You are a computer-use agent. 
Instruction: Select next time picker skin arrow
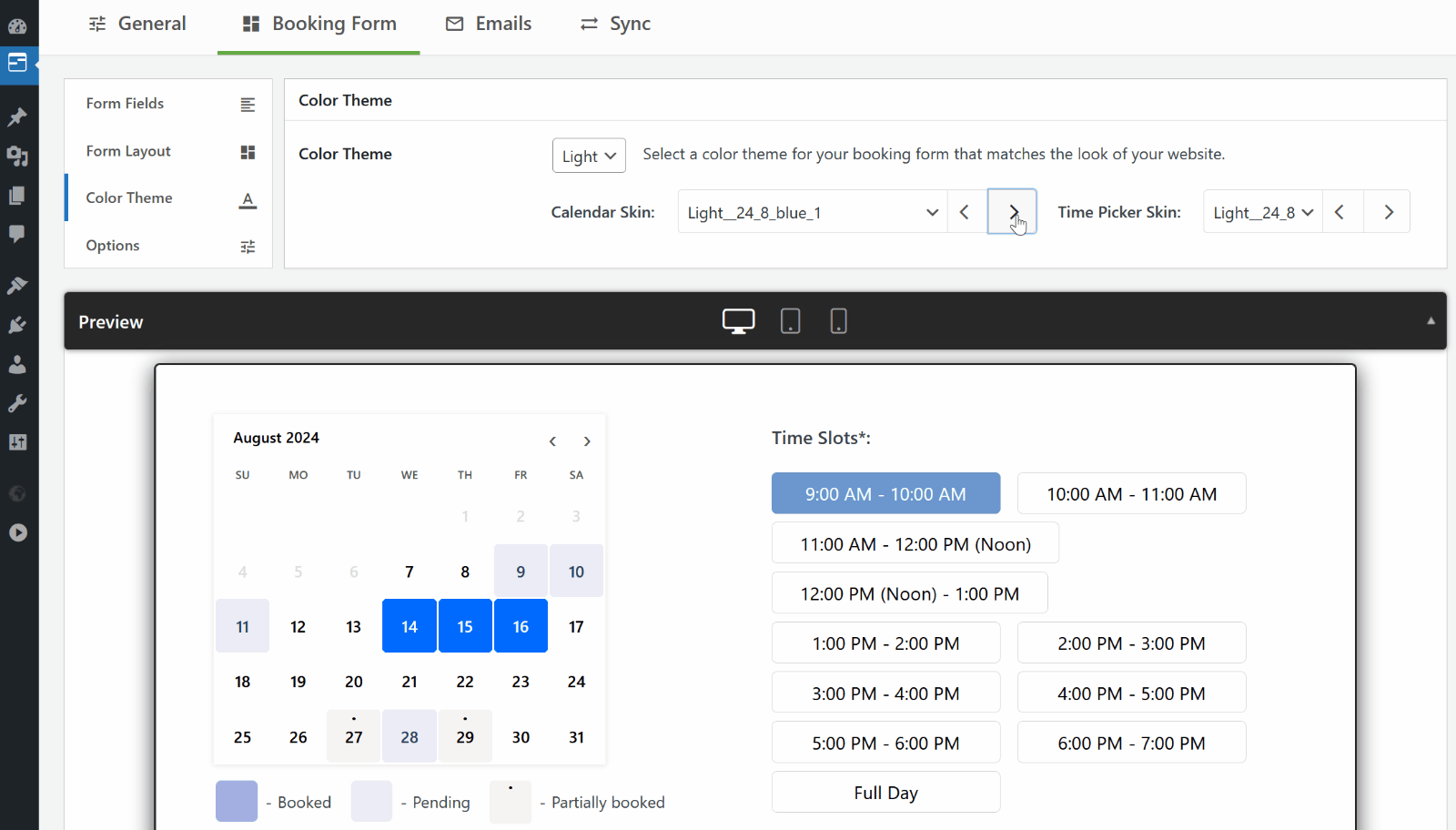(1388, 212)
